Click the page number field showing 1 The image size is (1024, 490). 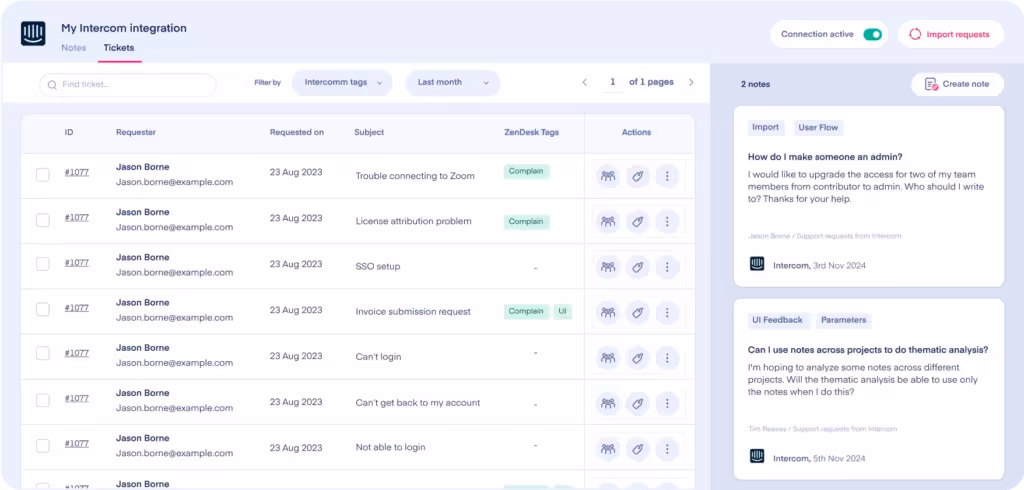(x=613, y=82)
